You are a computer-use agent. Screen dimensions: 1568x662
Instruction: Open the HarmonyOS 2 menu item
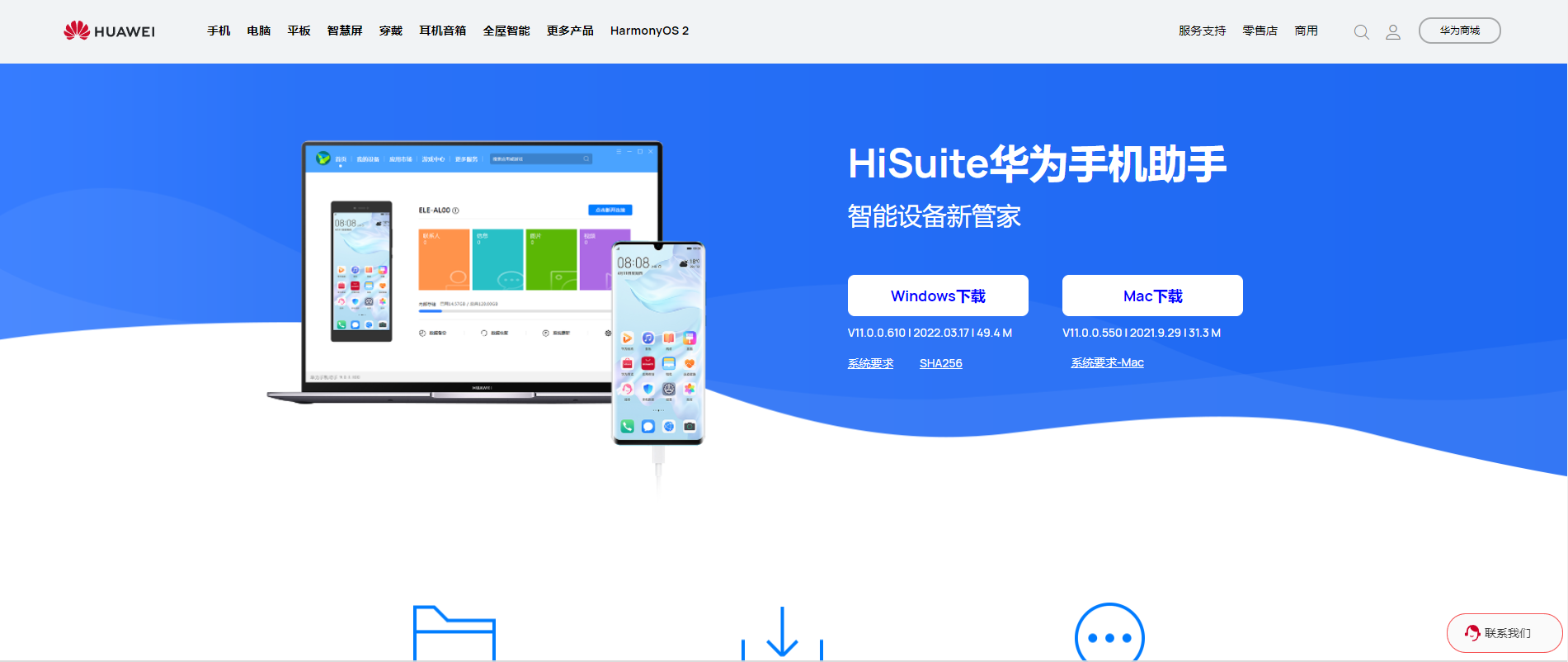coord(649,31)
